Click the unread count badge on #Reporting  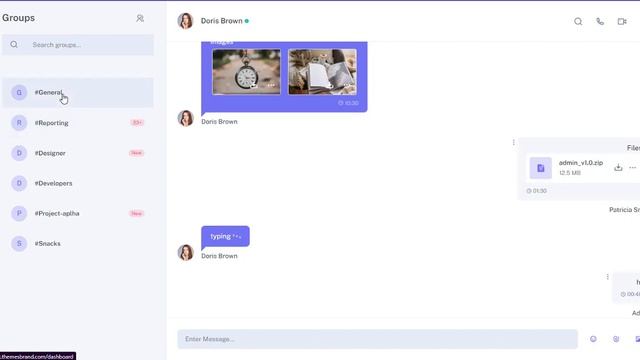click(137, 122)
